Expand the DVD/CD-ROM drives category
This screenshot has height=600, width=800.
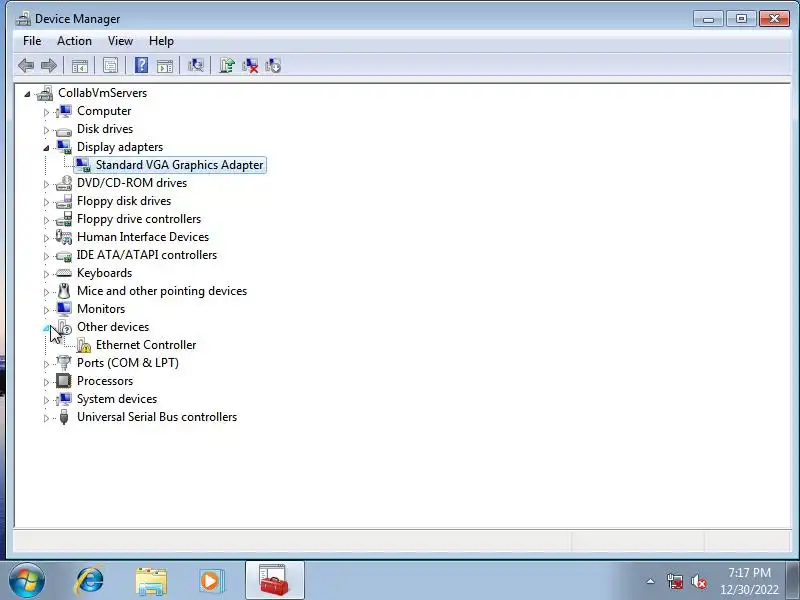tap(46, 184)
